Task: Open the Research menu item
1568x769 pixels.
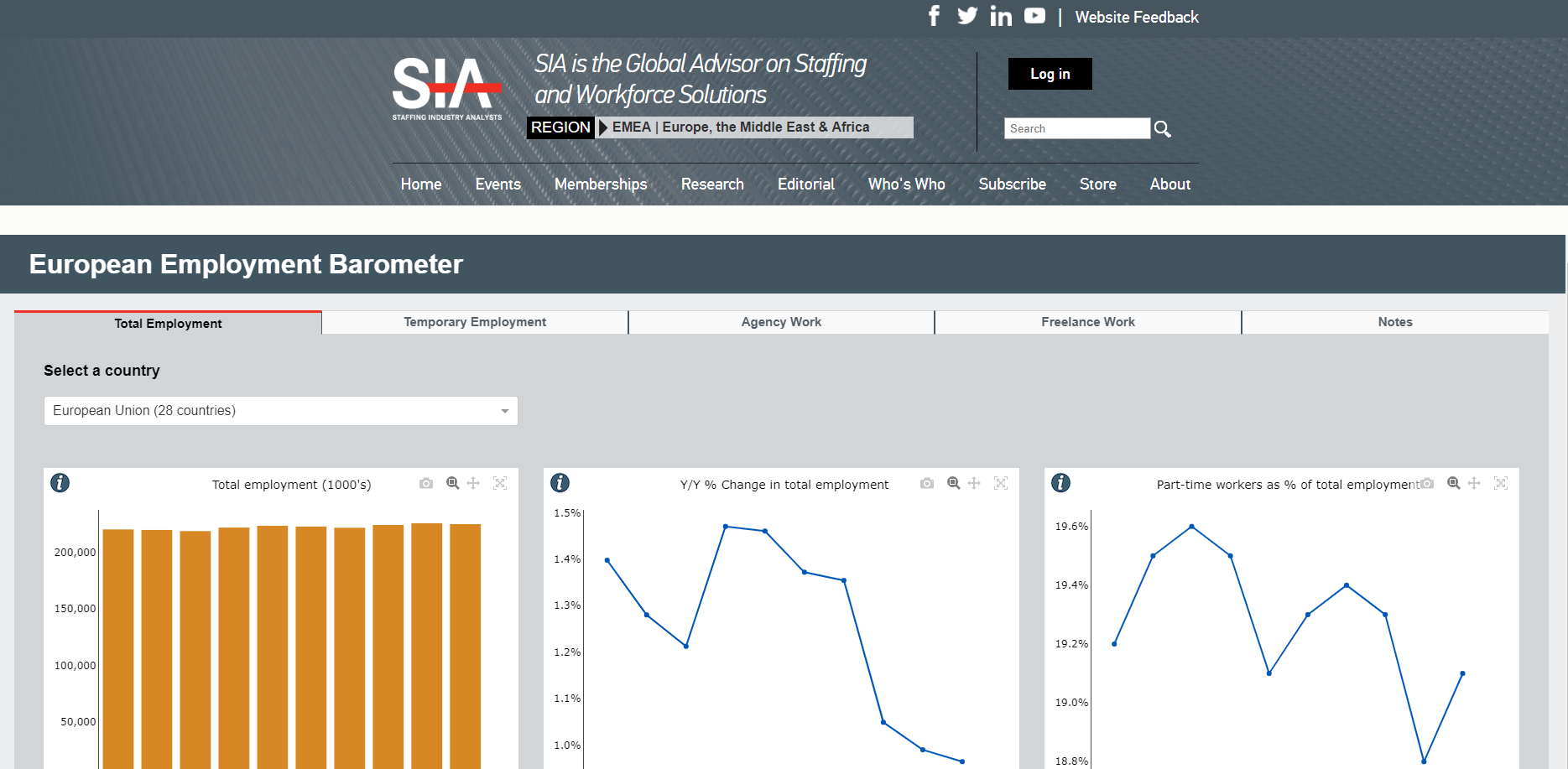Action: (712, 184)
